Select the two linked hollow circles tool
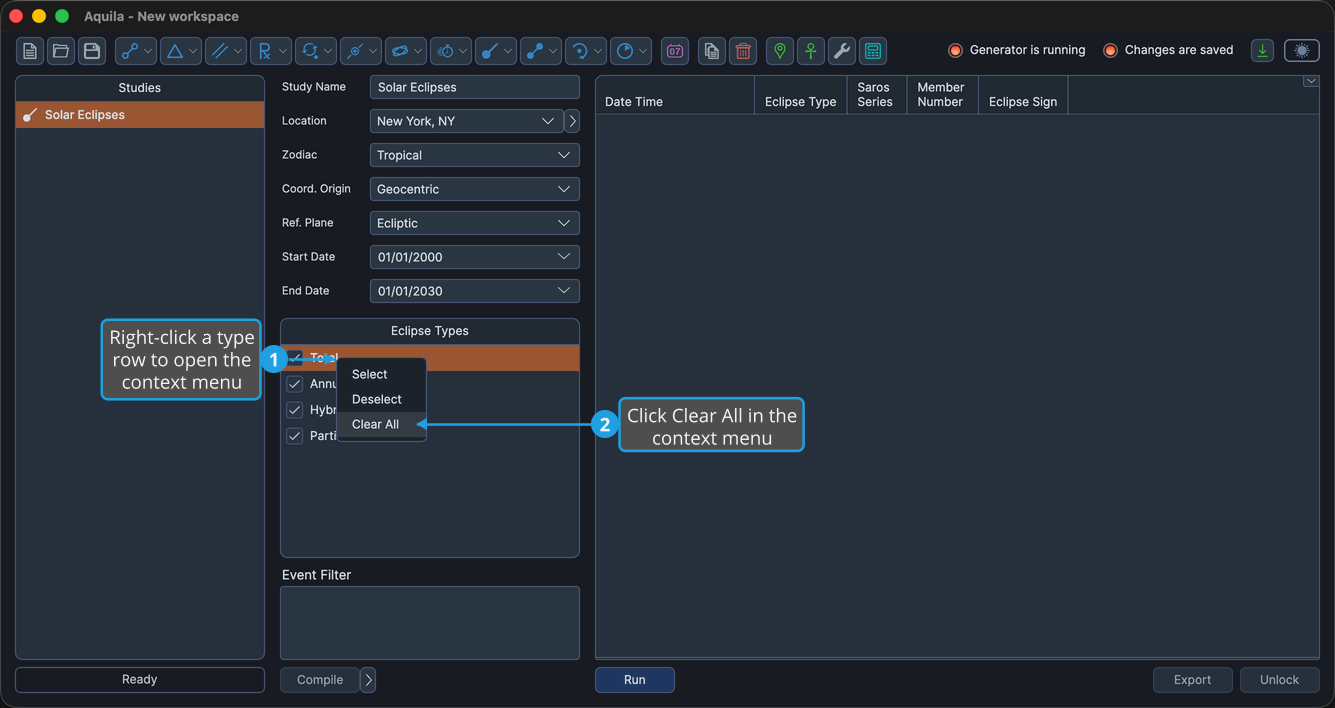The image size is (1335, 708). [136, 51]
